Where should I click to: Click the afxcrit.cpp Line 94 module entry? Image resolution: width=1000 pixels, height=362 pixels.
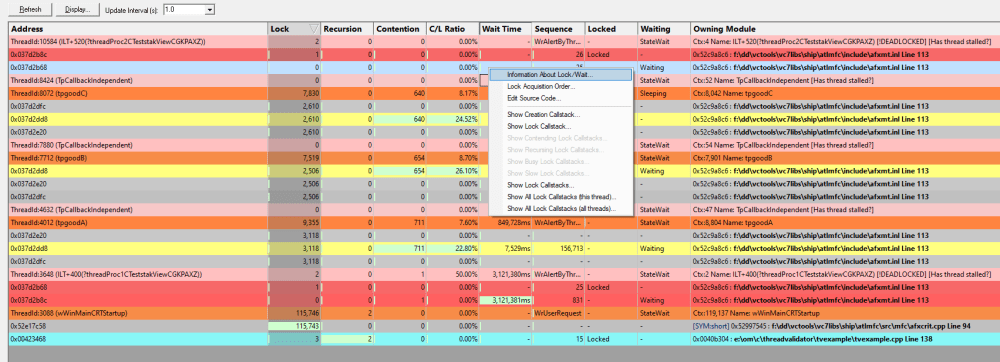(832, 326)
